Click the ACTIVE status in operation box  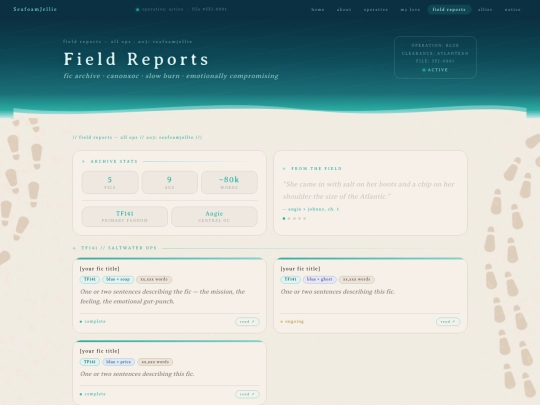pos(435,70)
